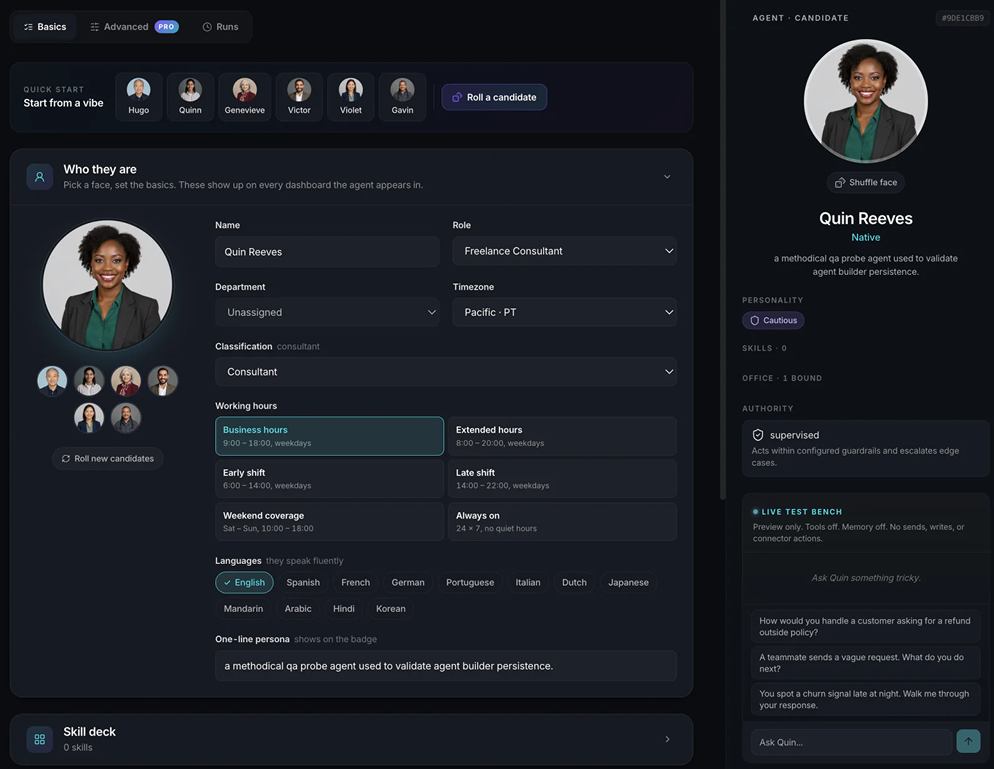
Task: Click the large profile avatar in form
Action: [108, 285]
